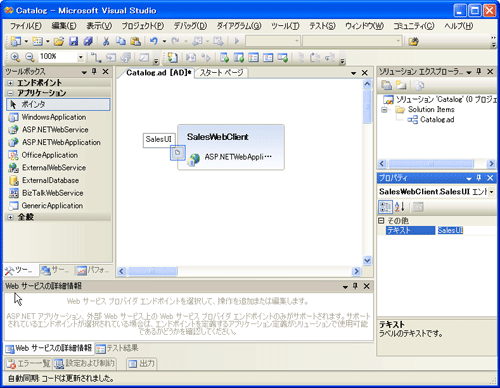The width and height of the screenshot is (500, 388).
Task: Switch to the スタート ページ tab
Action: point(221,73)
